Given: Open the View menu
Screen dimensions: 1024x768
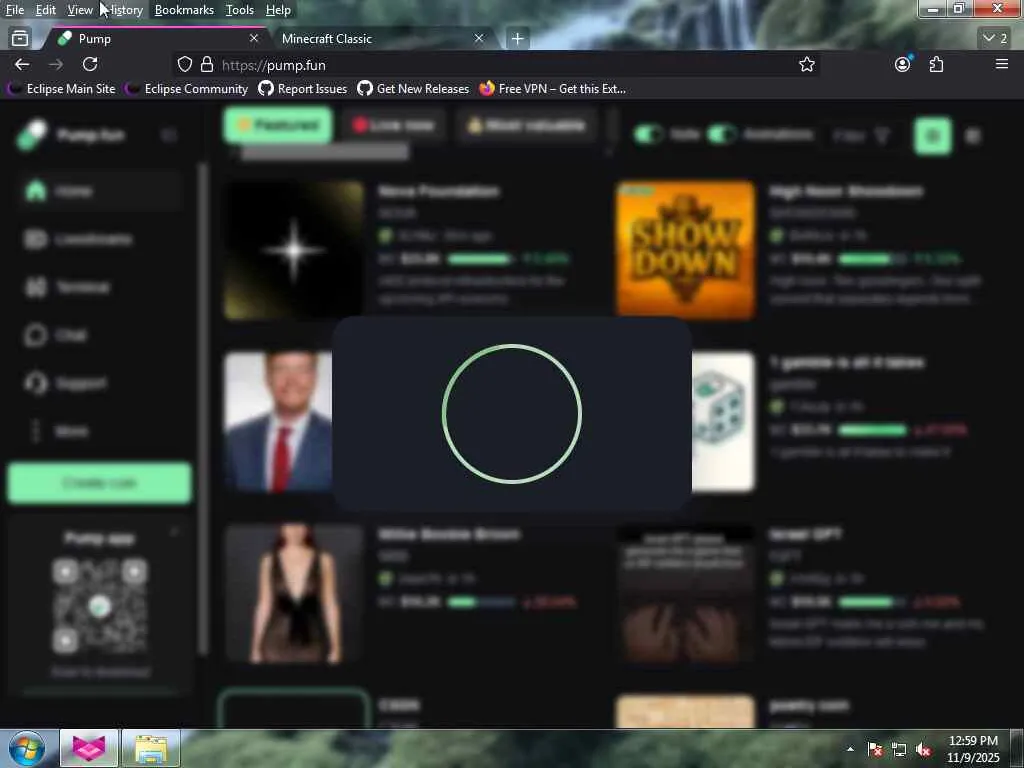Looking at the screenshot, I should click(x=80, y=10).
